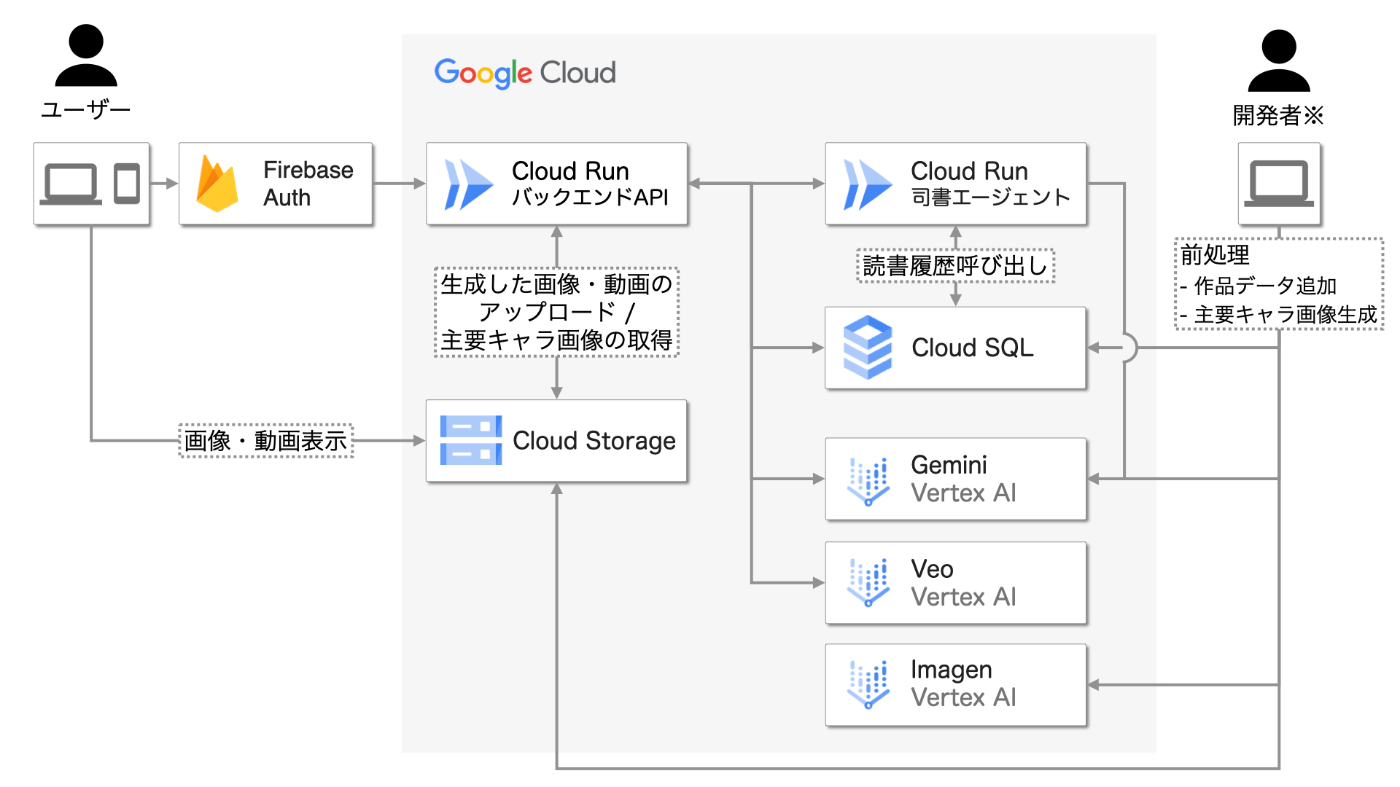This screenshot has height=787, width=1400.
Task: Click the 画像・動画表示 label
Action: tap(265, 440)
